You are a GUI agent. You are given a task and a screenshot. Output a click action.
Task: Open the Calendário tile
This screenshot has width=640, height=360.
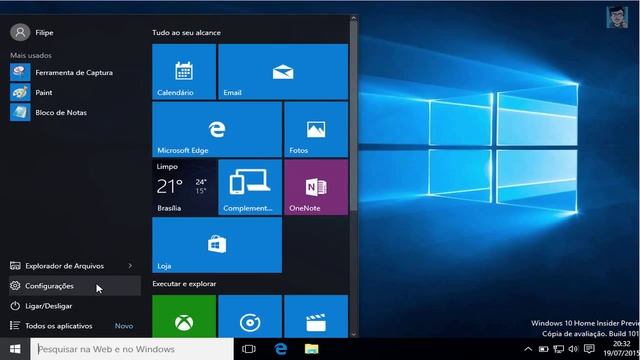(x=184, y=72)
